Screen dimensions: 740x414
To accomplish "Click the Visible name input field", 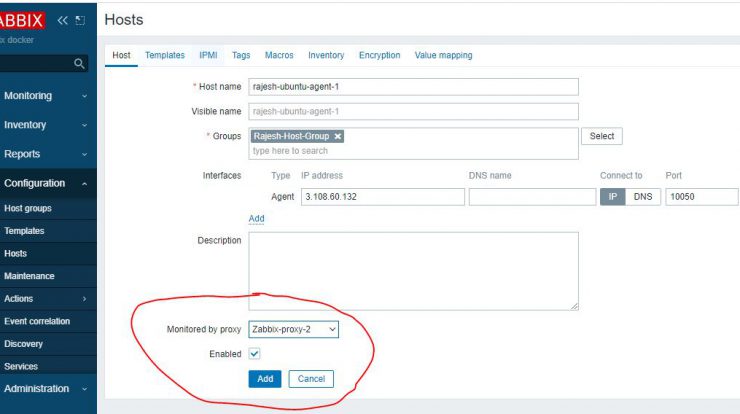I will tap(413, 111).
